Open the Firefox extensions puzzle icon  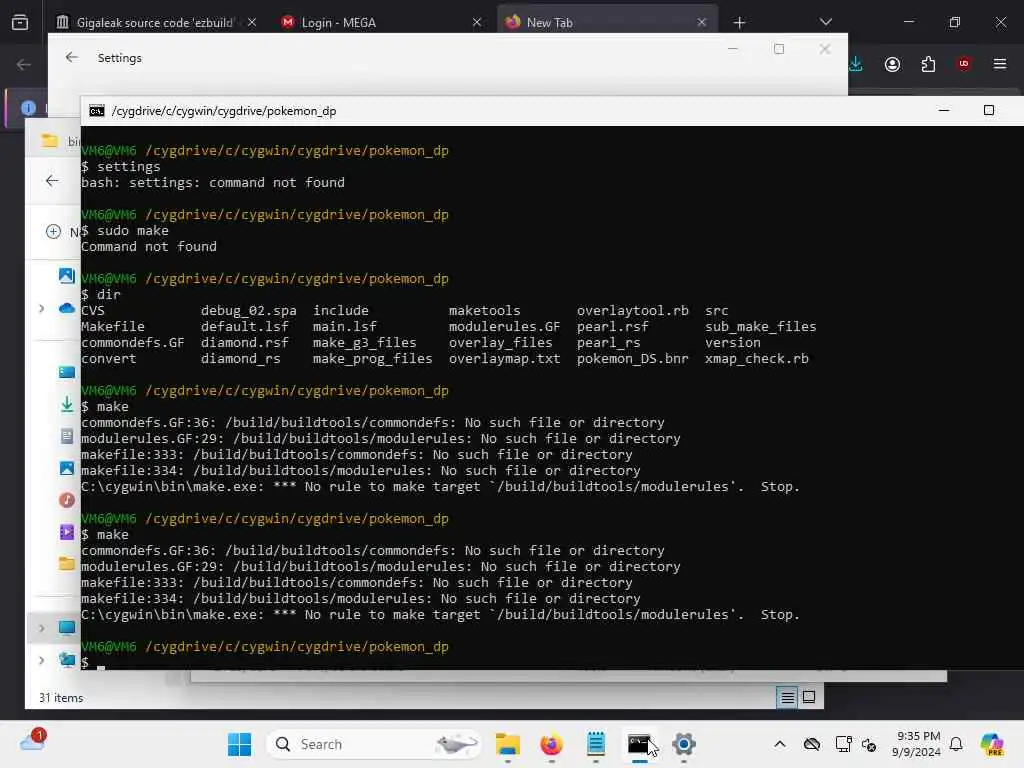928,64
